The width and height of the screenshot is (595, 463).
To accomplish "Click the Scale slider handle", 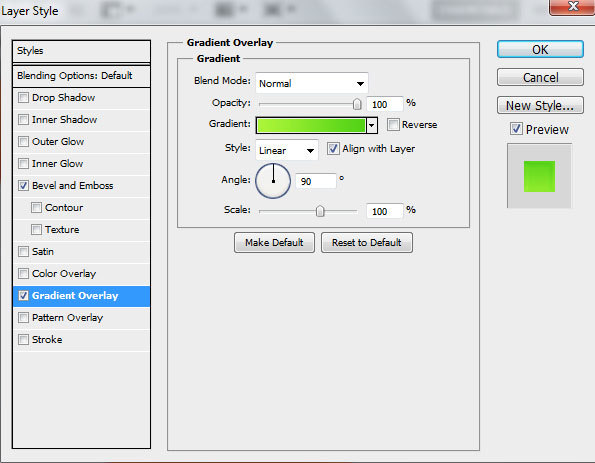I will coord(320,211).
